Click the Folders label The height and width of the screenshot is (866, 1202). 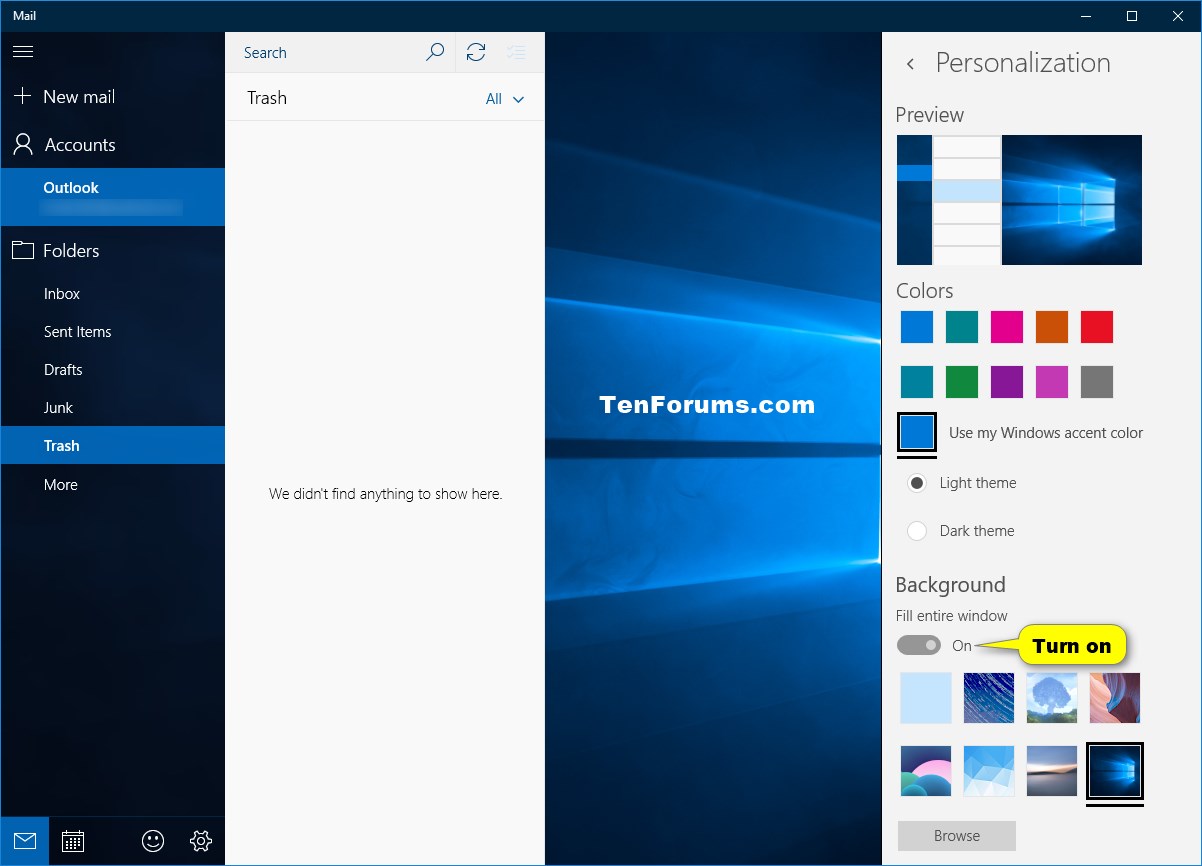pos(71,251)
